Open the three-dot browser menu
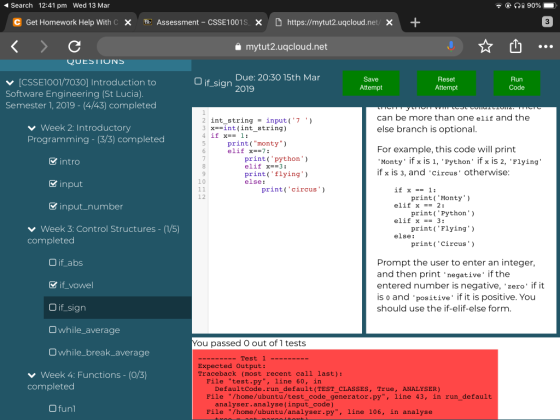Screen dimensions: 560x420 [x=545, y=46]
